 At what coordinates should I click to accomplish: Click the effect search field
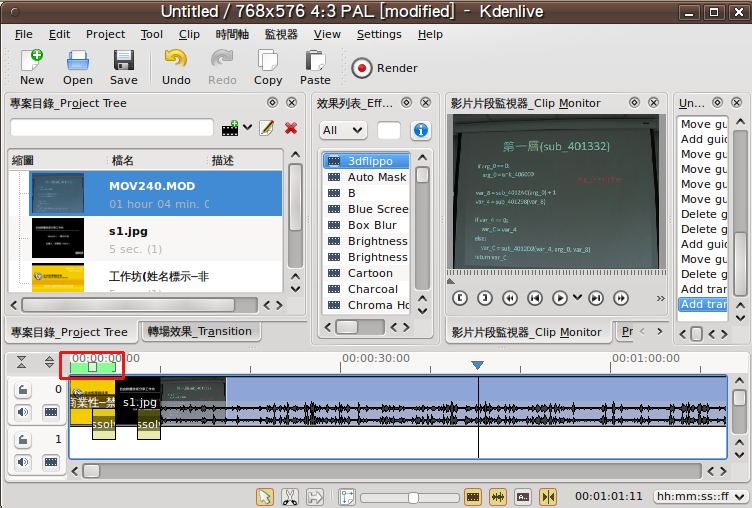[388, 130]
